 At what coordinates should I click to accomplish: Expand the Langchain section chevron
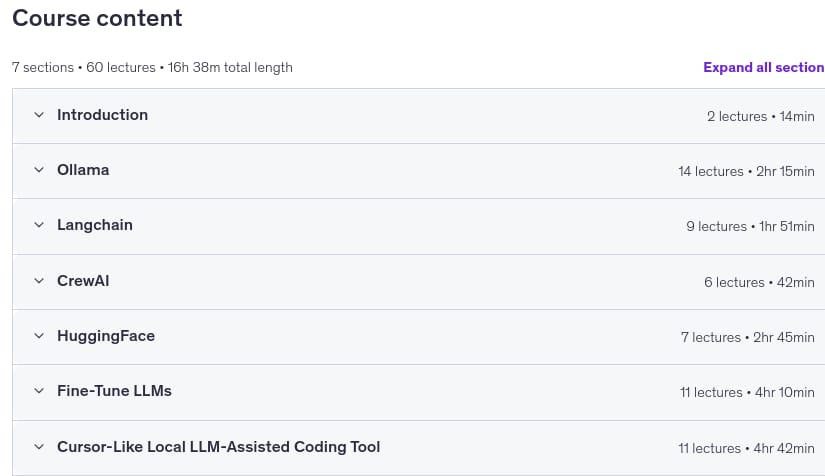click(x=39, y=225)
